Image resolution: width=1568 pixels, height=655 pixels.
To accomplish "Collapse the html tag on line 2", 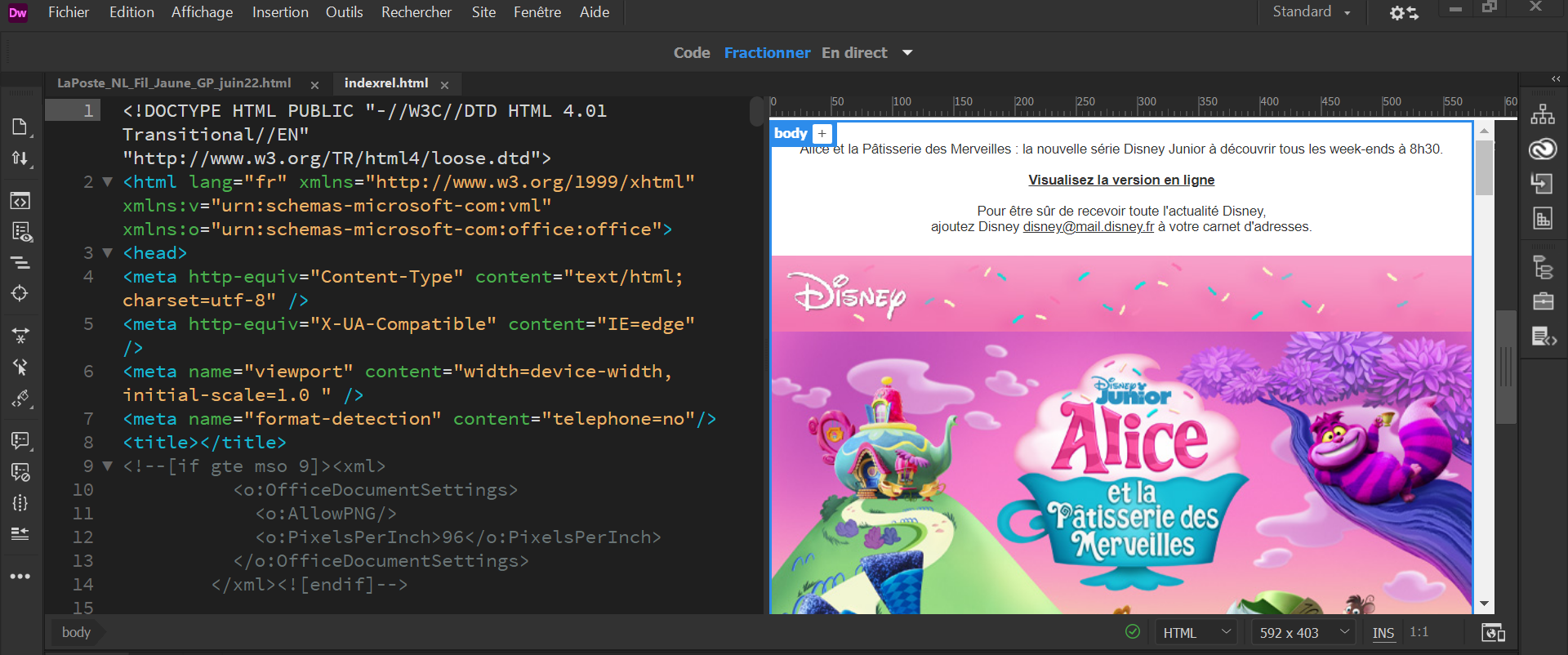I will pos(107,182).
